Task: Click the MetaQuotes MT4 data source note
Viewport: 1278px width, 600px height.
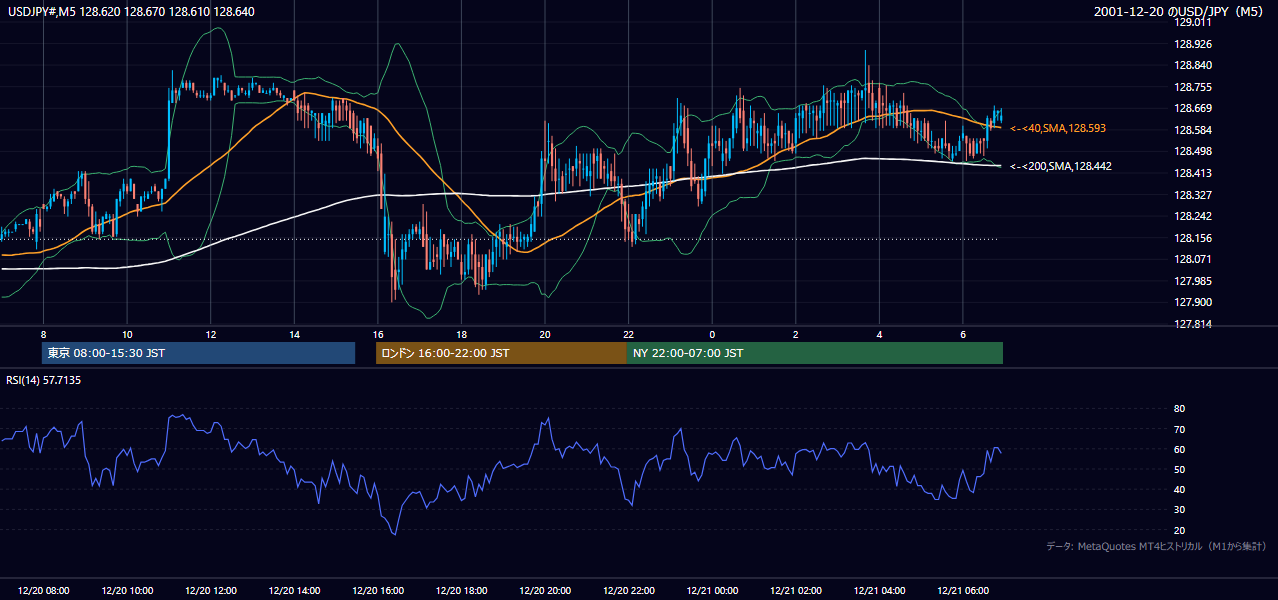Action: (1156, 546)
